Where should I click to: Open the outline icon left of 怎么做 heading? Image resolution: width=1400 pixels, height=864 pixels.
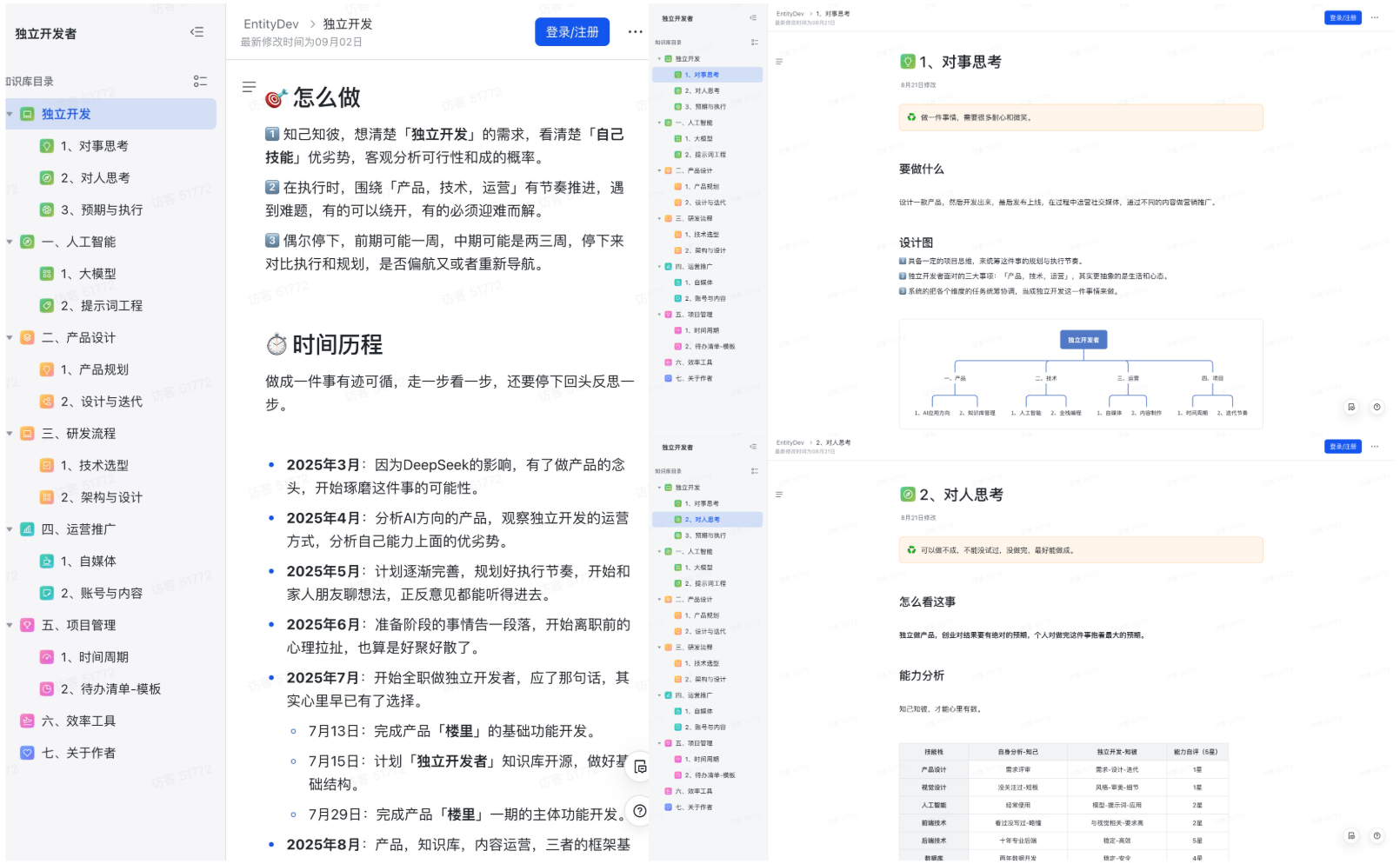tap(249, 87)
